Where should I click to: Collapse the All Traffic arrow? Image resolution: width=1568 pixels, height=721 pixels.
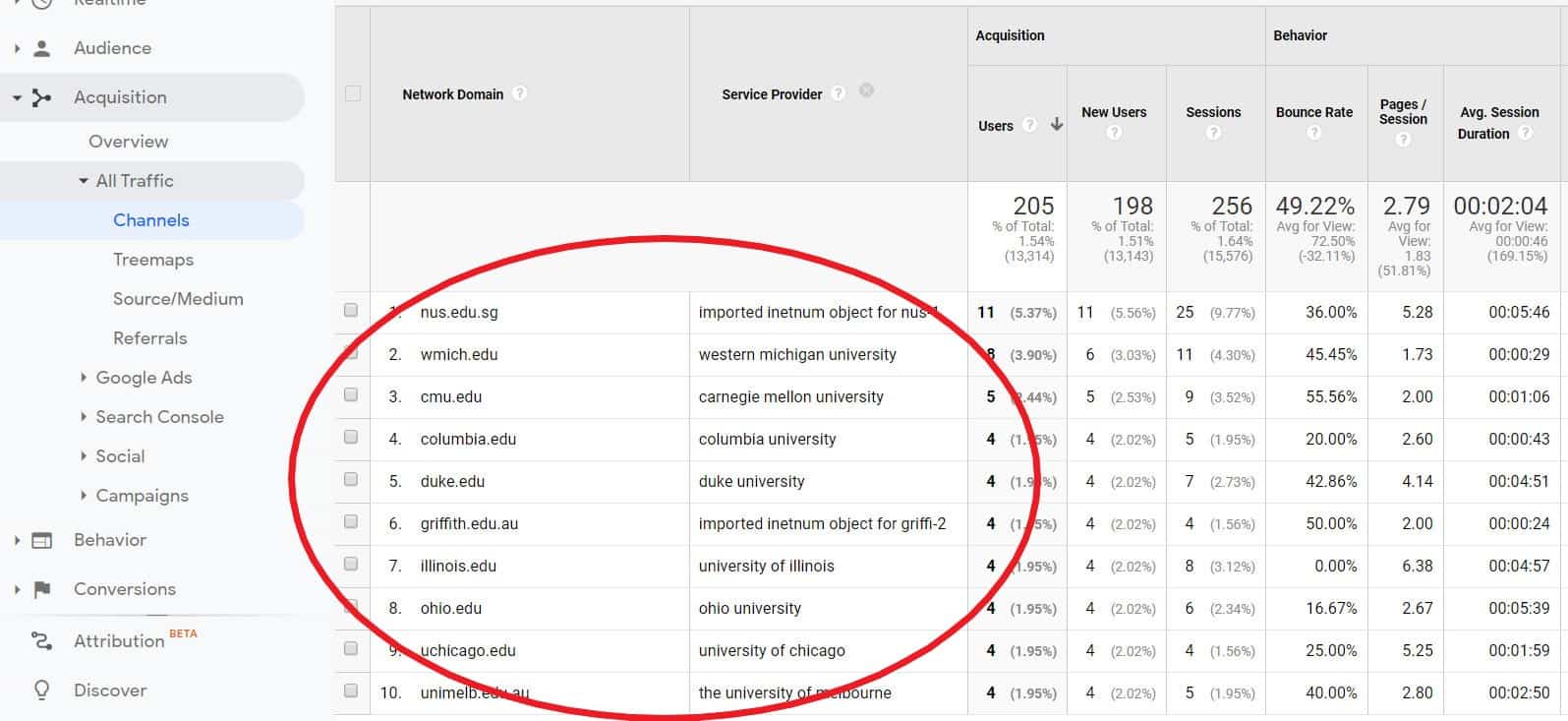84,181
